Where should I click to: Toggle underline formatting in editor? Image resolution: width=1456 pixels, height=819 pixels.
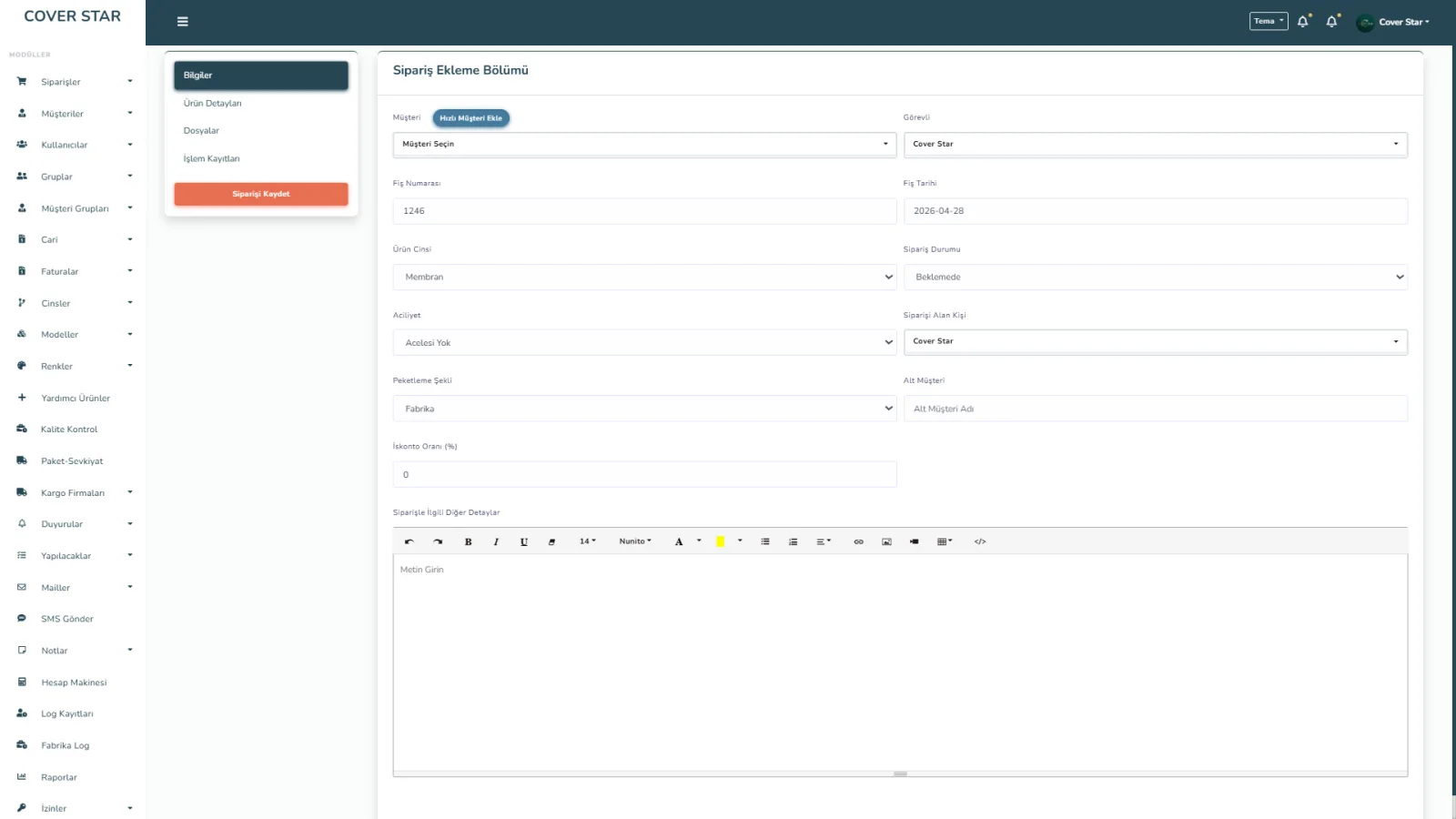(523, 541)
